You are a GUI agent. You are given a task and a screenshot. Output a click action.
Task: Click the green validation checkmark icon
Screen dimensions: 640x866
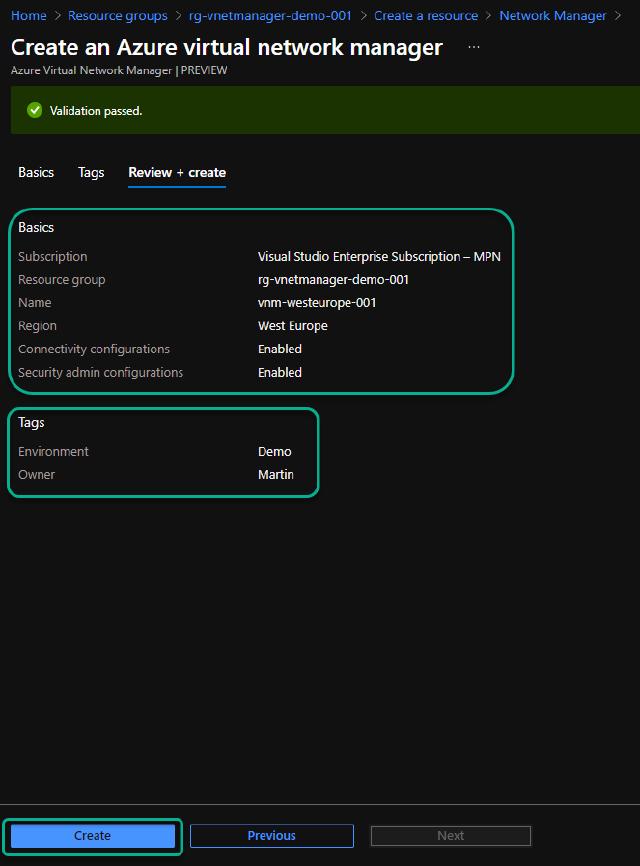(x=35, y=111)
